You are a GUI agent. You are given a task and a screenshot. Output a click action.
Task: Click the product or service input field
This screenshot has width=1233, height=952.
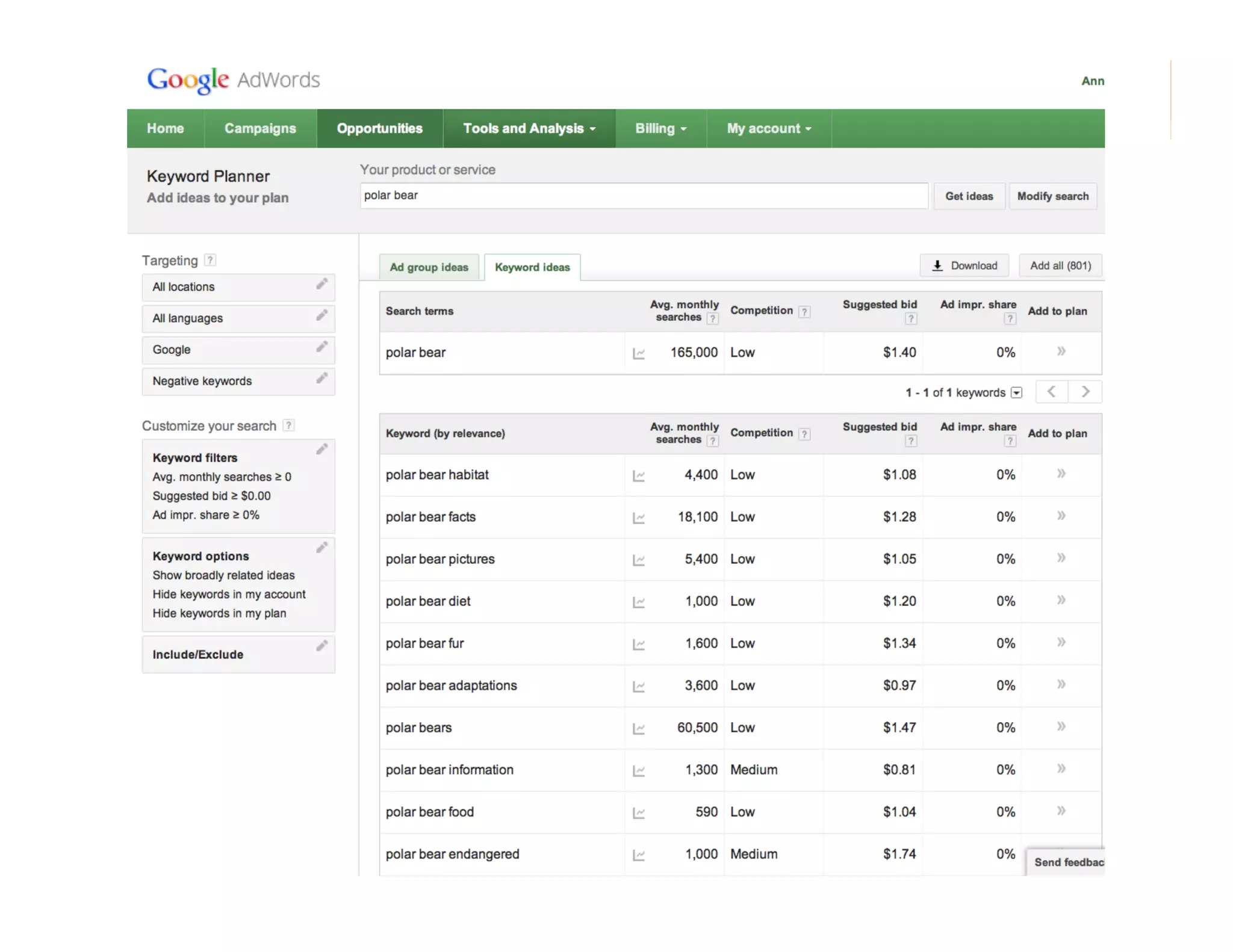click(643, 196)
